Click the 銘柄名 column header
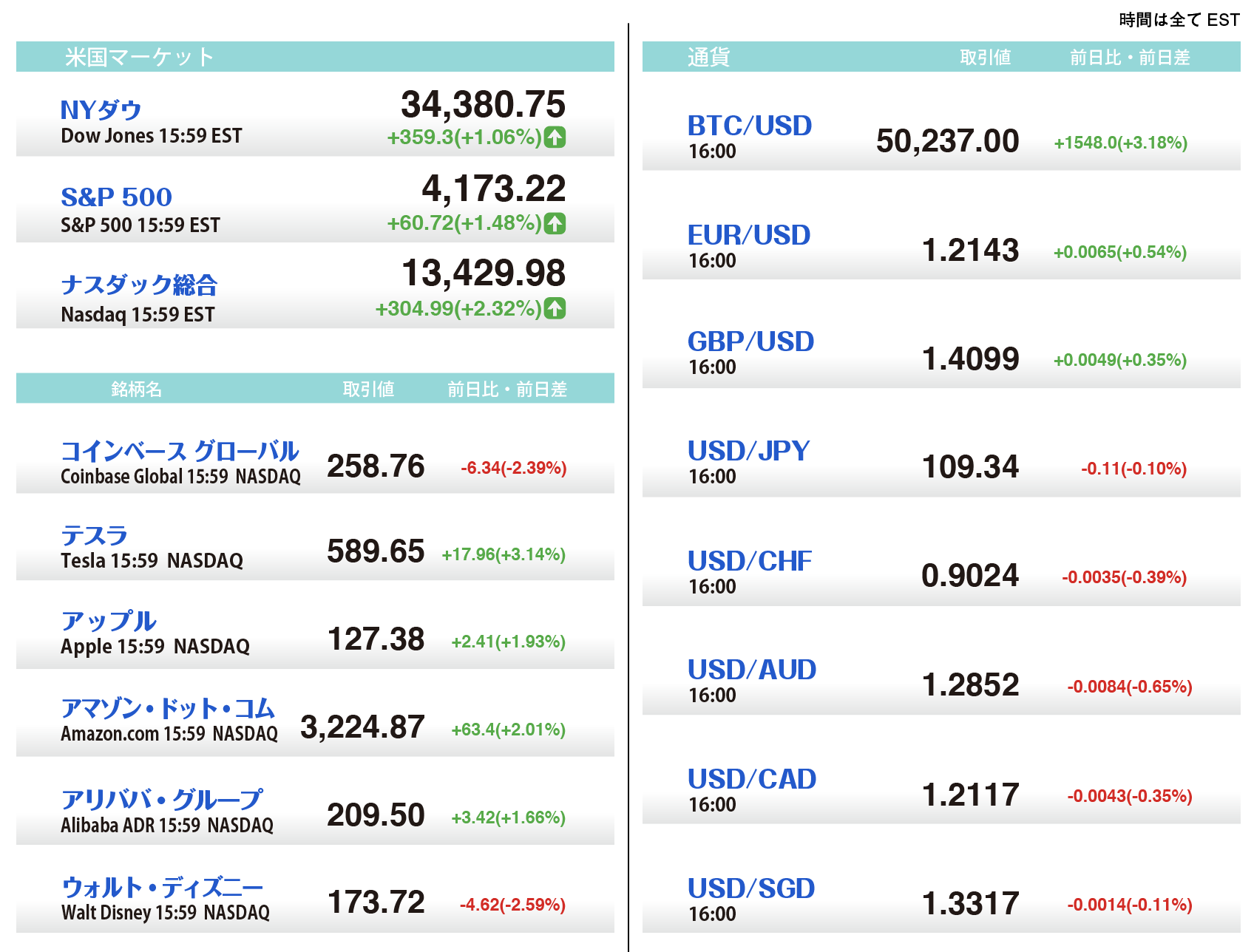 click(136, 389)
